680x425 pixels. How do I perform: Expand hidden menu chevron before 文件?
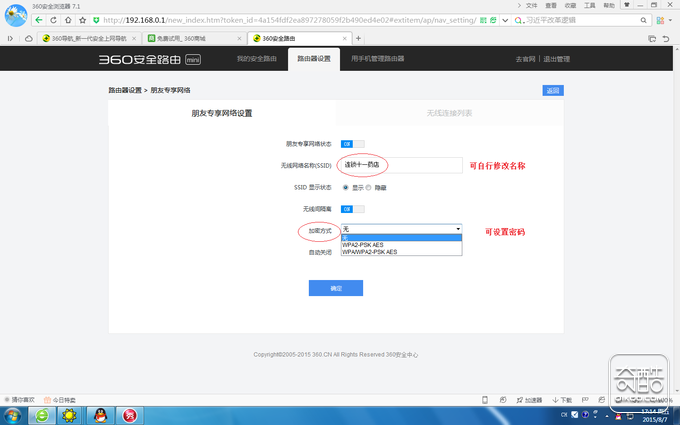click(519, 5)
